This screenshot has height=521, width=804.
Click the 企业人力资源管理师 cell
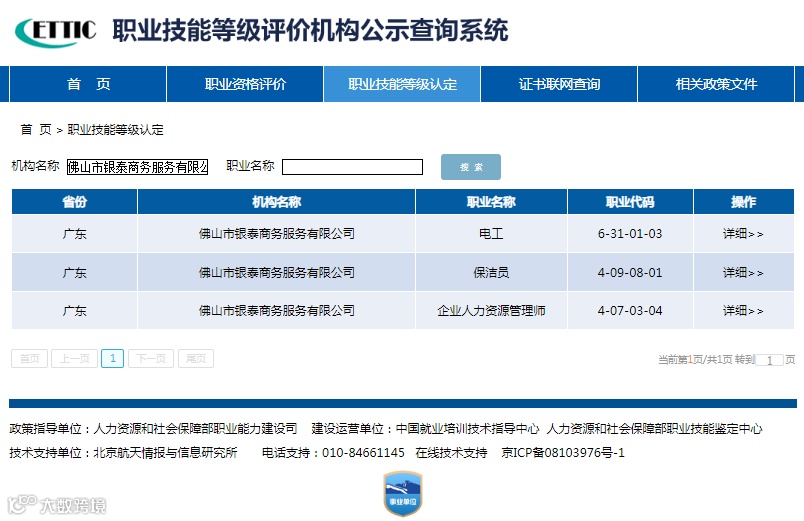(491, 311)
